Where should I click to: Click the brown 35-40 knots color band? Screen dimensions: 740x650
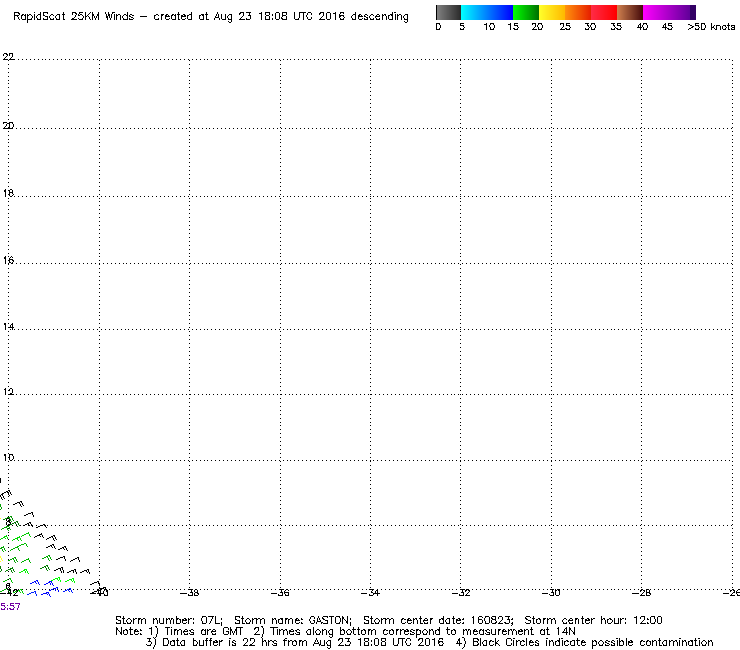[630, 12]
